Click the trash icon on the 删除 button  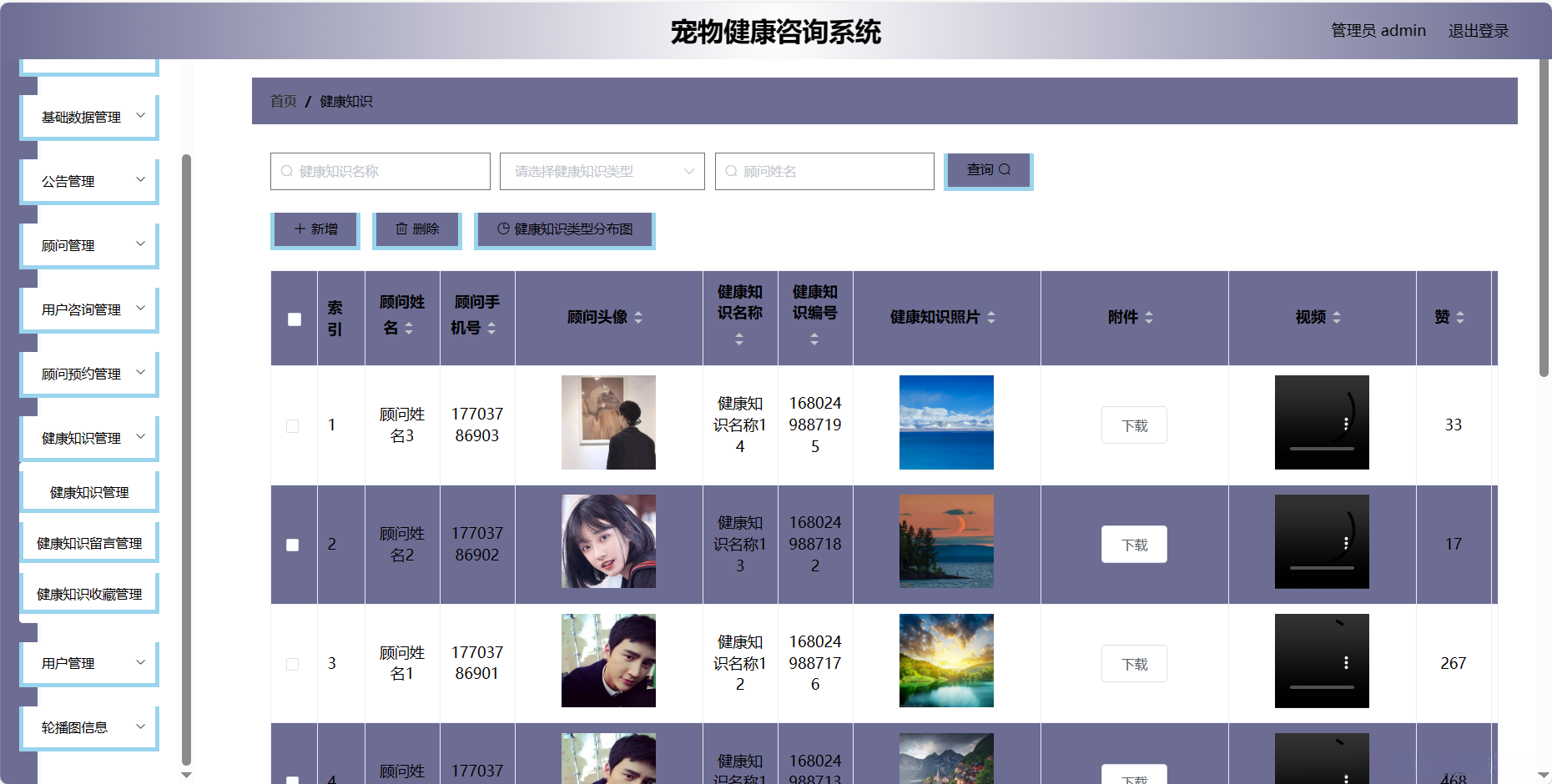pos(402,229)
